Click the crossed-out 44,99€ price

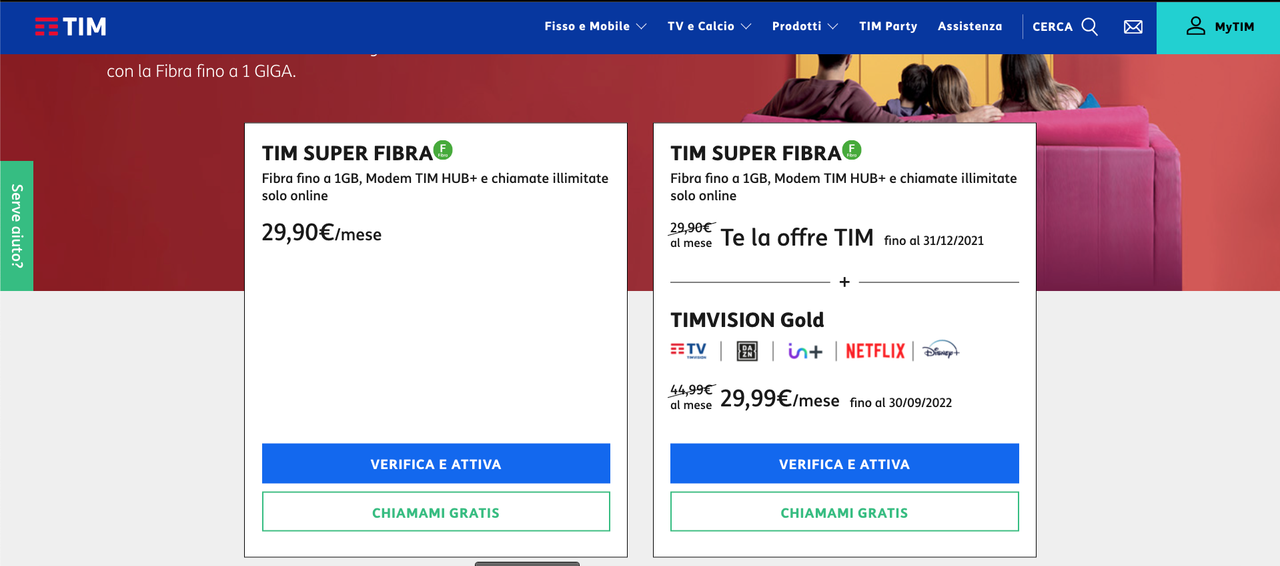pyautogui.click(x=691, y=390)
